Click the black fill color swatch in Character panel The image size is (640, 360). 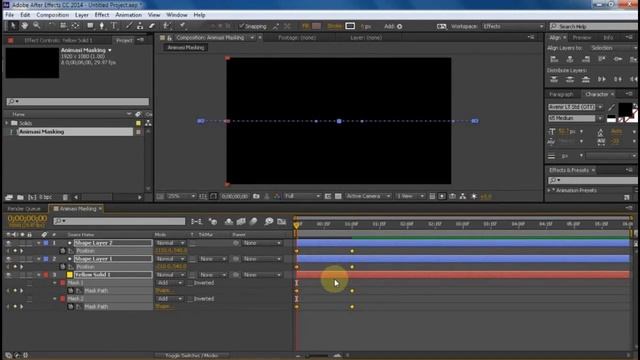click(625, 109)
